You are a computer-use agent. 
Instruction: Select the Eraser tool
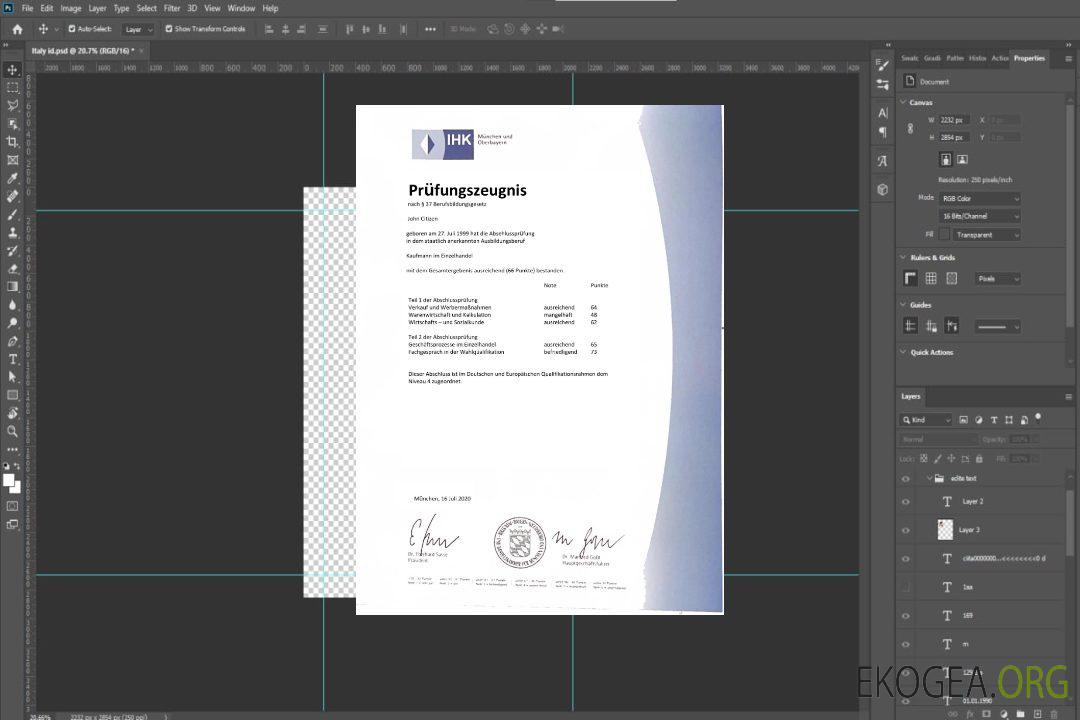[12, 269]
